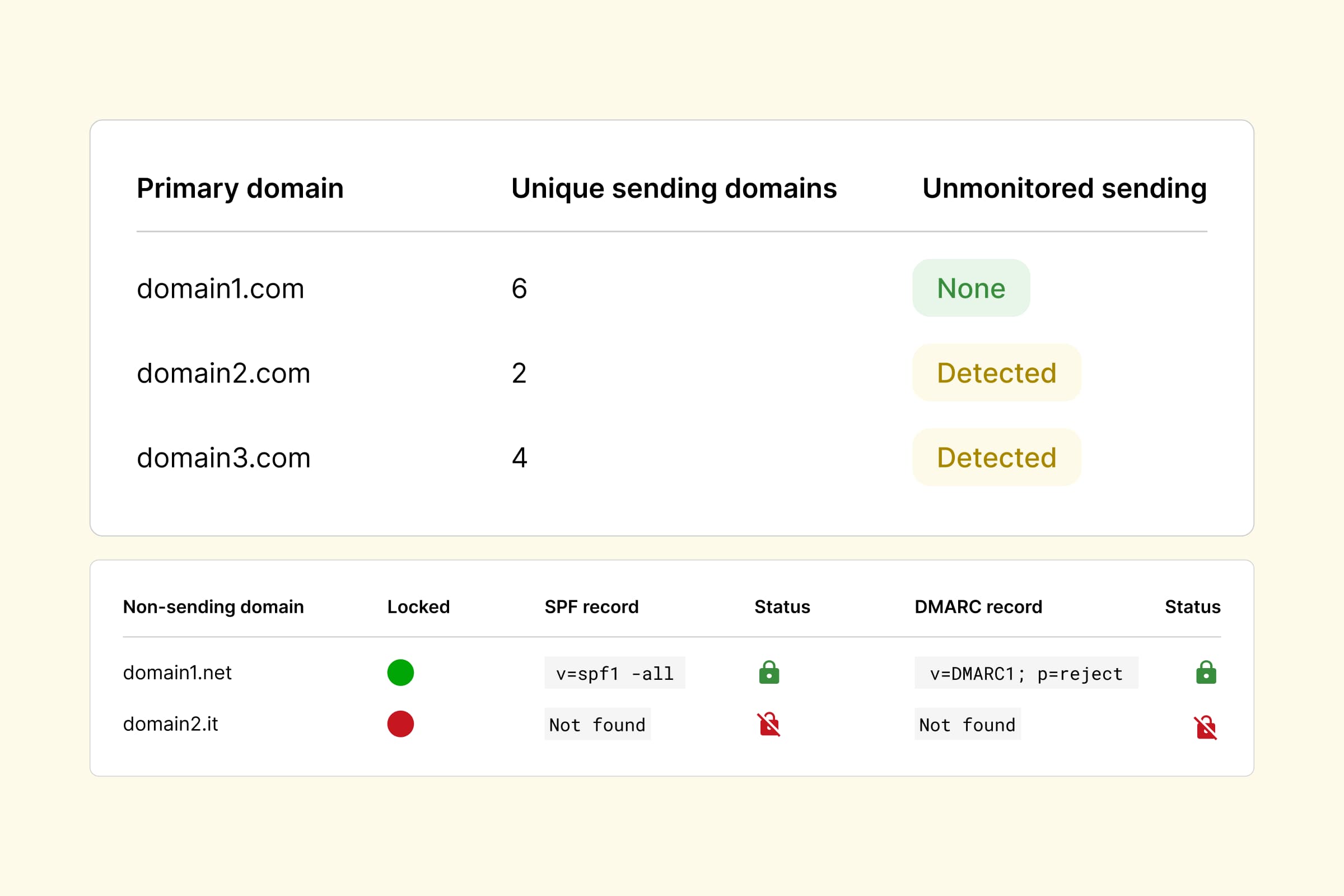Open the domain2.com primary domain row
This screenshot has width=1344, height=896.
coord(223,373)
